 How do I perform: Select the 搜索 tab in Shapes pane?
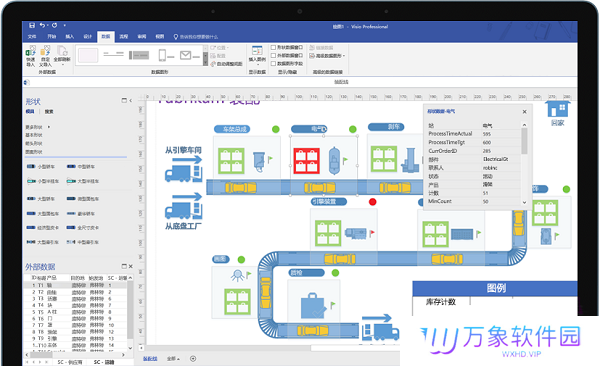[x=49, y=111]
